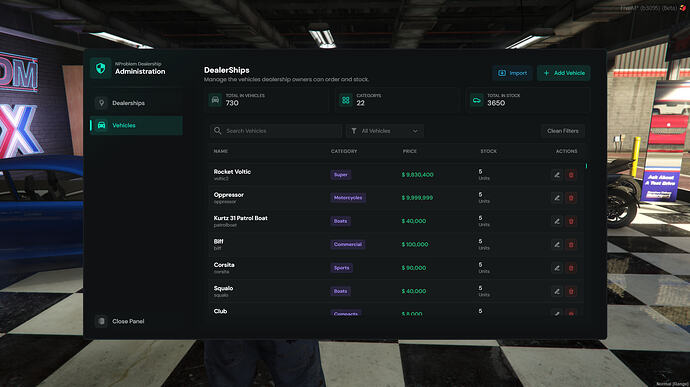Edit the Biff commercial vehicle
Viewport: 690px width, 387px height.
[x=557, y=244]
